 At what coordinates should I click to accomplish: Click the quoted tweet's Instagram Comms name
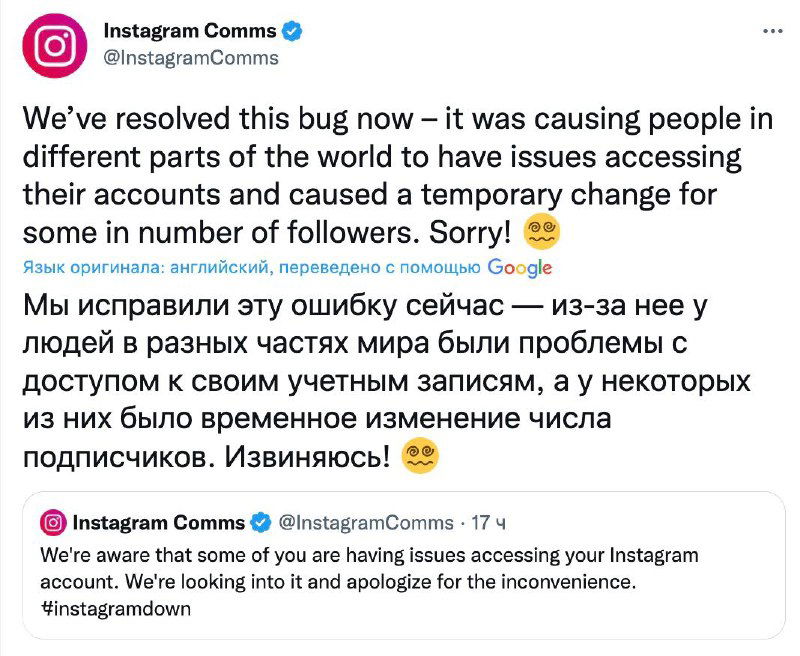160,520
